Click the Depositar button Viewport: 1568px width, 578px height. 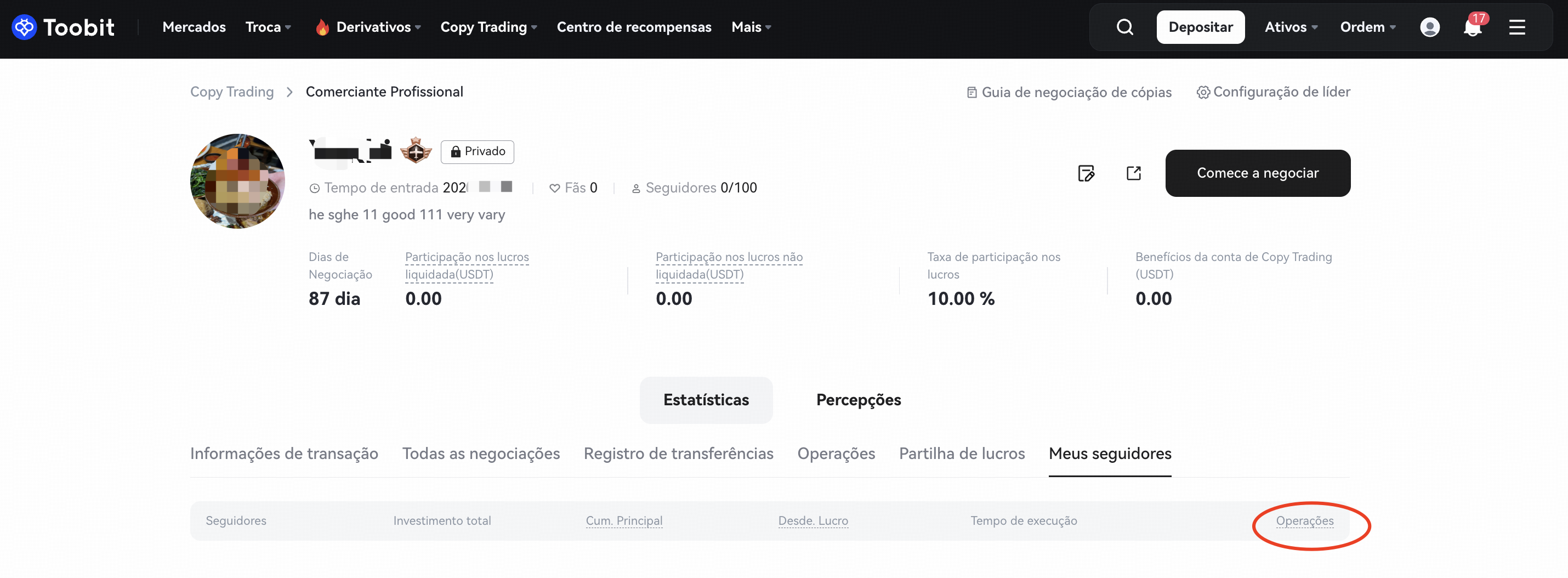click(1200, 27)
